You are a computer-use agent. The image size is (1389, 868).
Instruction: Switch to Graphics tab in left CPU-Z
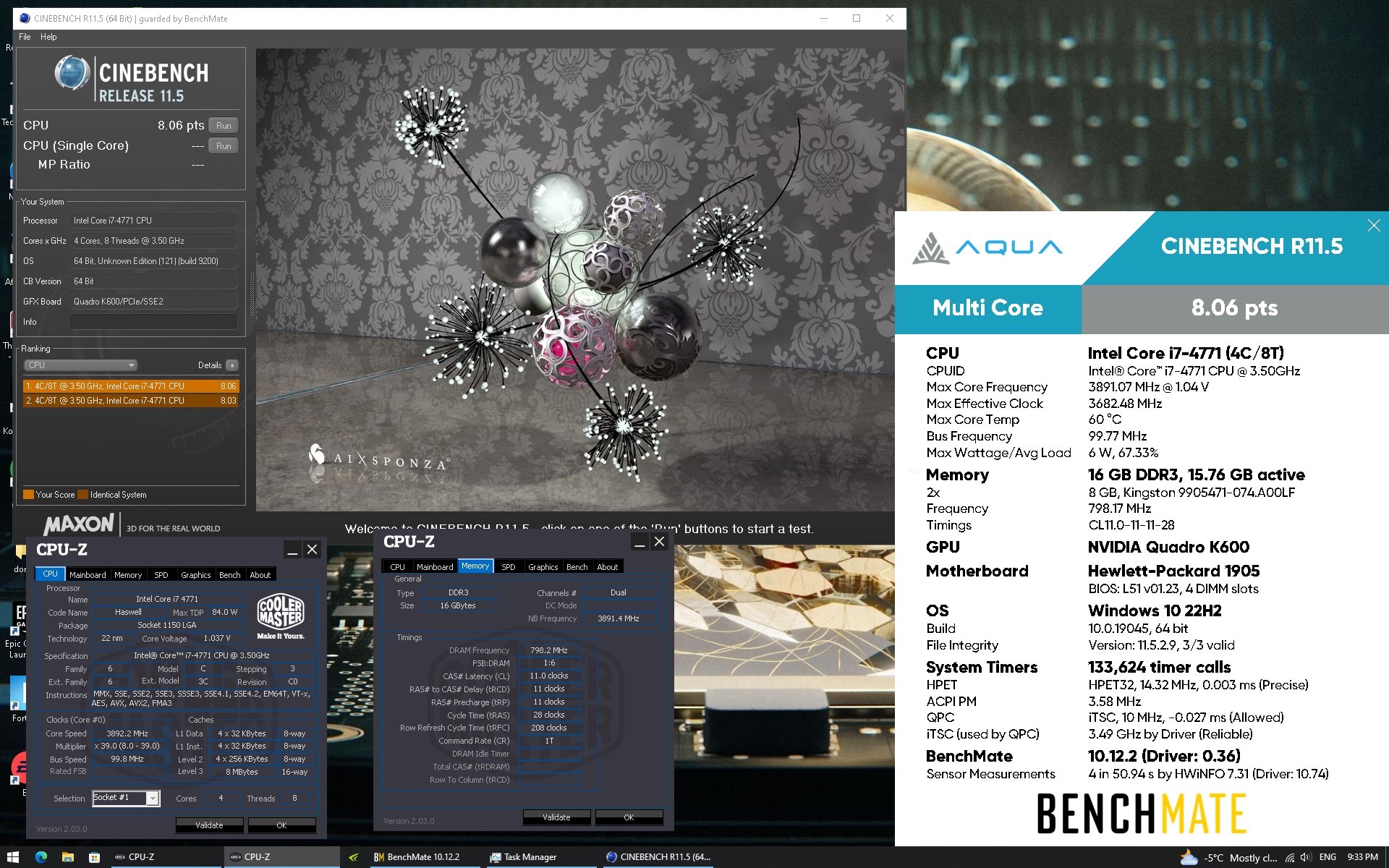pos(196,575)
